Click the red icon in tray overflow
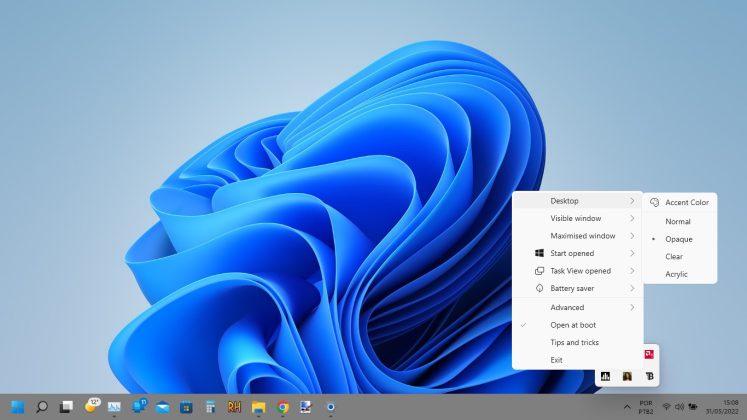 pyautogui.click(x=649, y=354)
